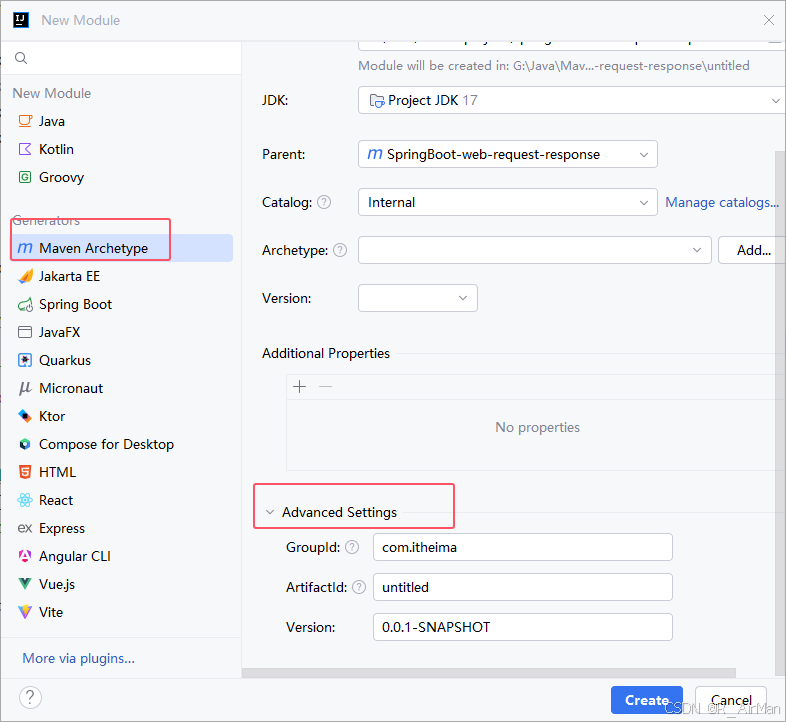The width and height of the screenshot is (786, 722).
Task: Open help for the ArtifactId field
Action: pyautogui.click(x=359, y=587)
